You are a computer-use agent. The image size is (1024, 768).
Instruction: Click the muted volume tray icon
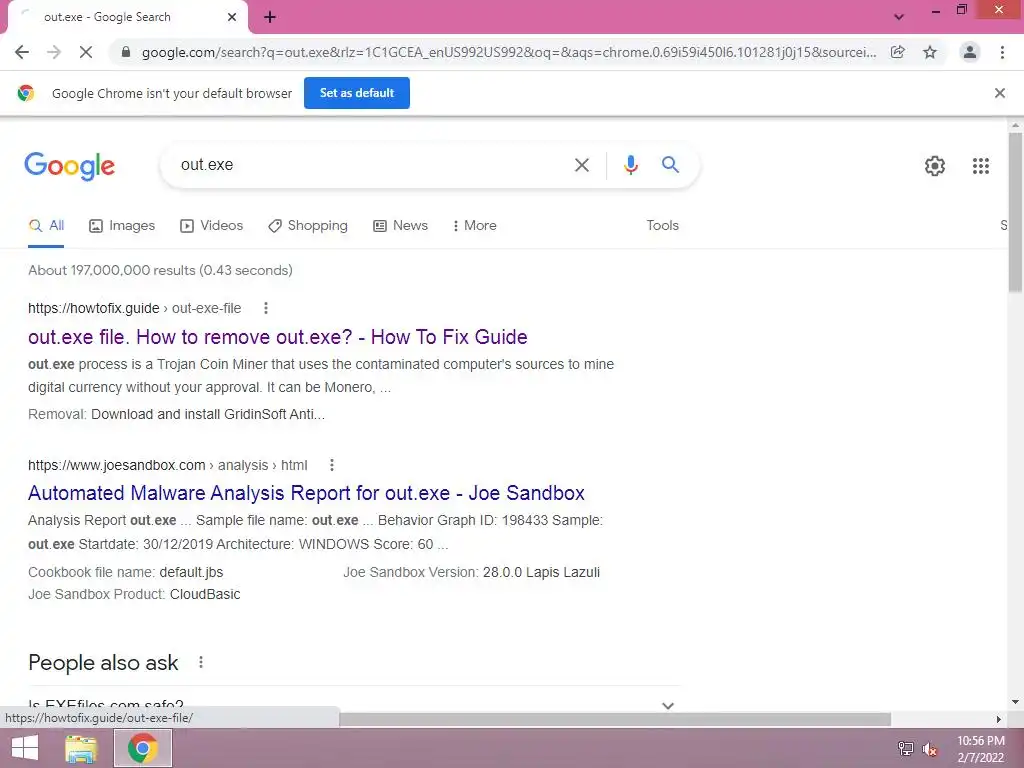point(929,748)
